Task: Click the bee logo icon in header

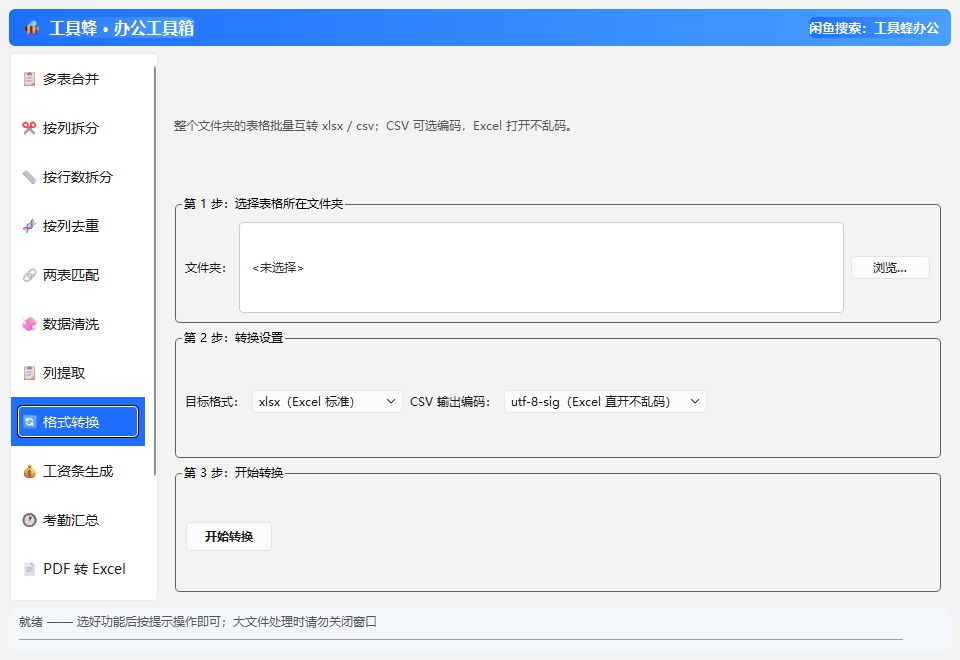Action: click(x=32, y=28)
